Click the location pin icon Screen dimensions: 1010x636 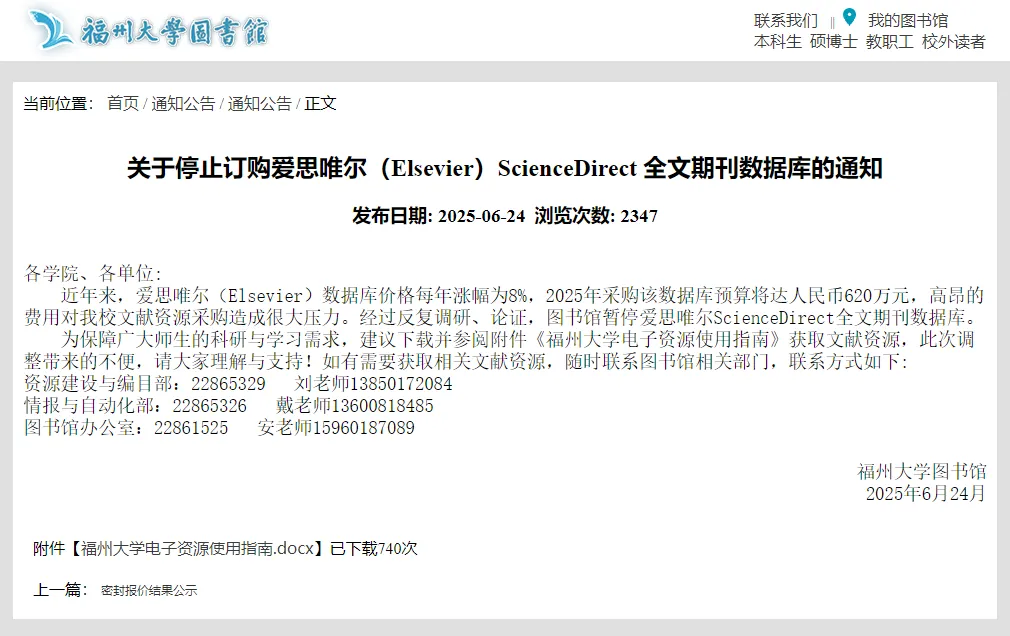(849, 17)
